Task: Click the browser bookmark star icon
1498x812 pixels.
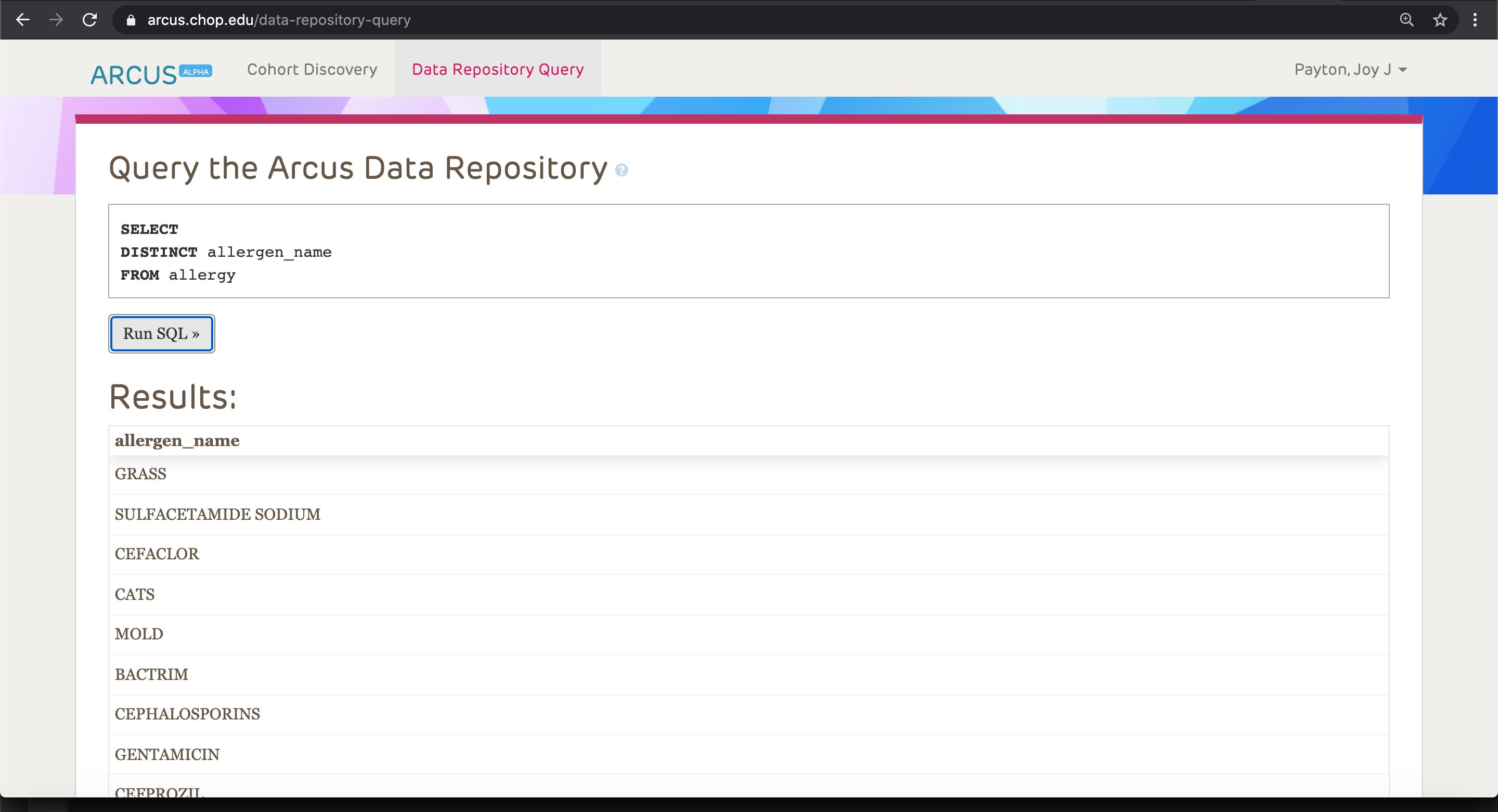Action: click(1437, 20)
